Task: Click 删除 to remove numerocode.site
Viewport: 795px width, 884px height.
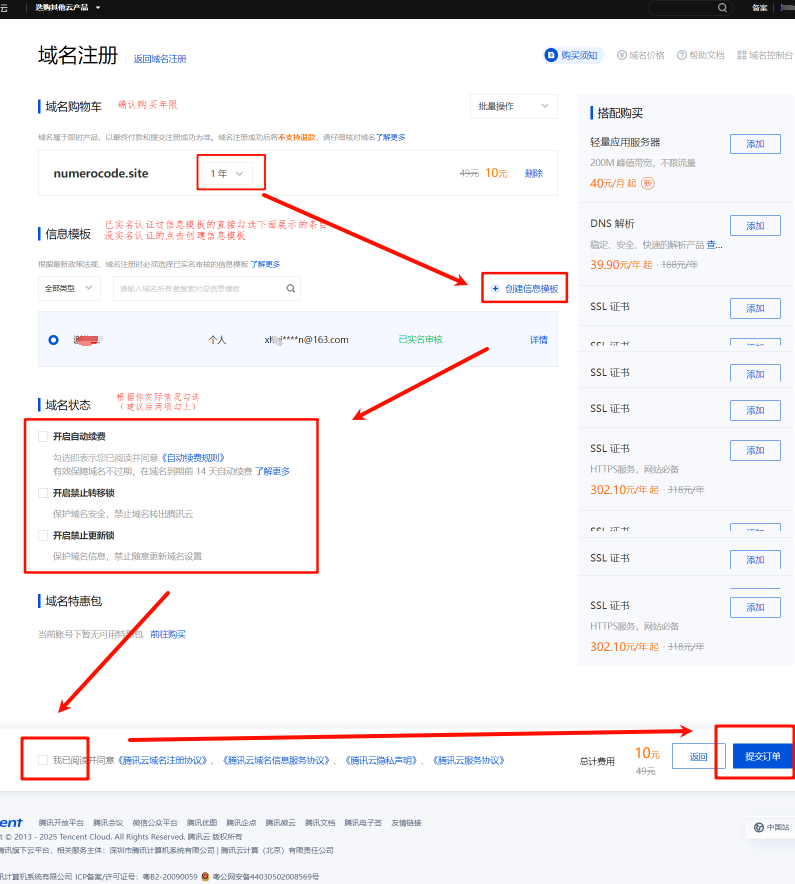Action: coord(533,173)
